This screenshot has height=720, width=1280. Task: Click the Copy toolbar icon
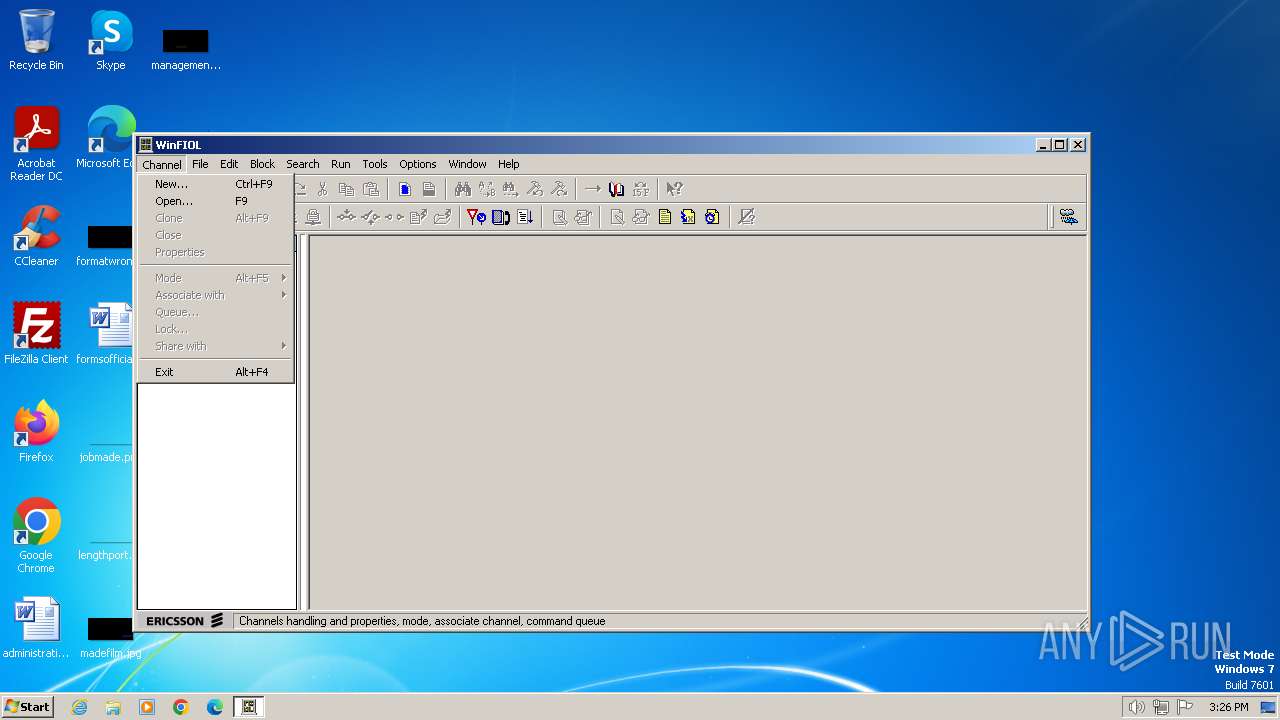[346, 189]
